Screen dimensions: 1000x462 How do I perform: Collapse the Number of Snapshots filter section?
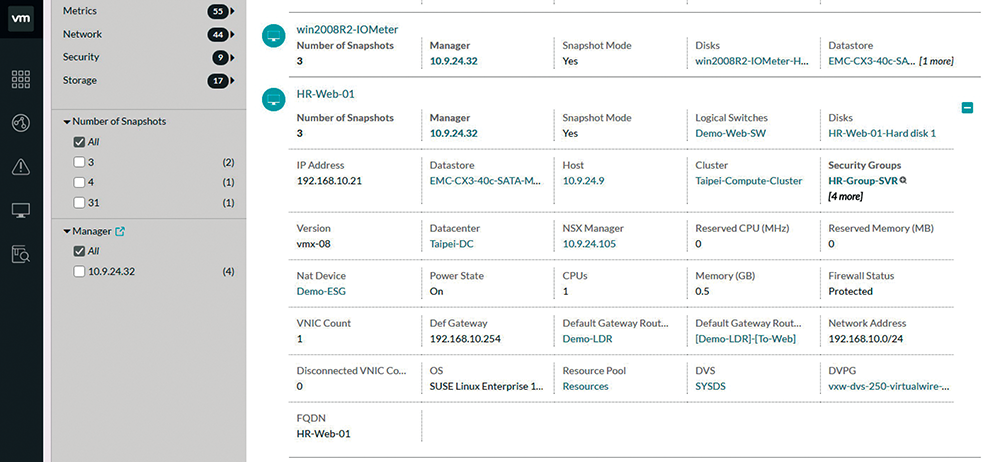[66, 121]
